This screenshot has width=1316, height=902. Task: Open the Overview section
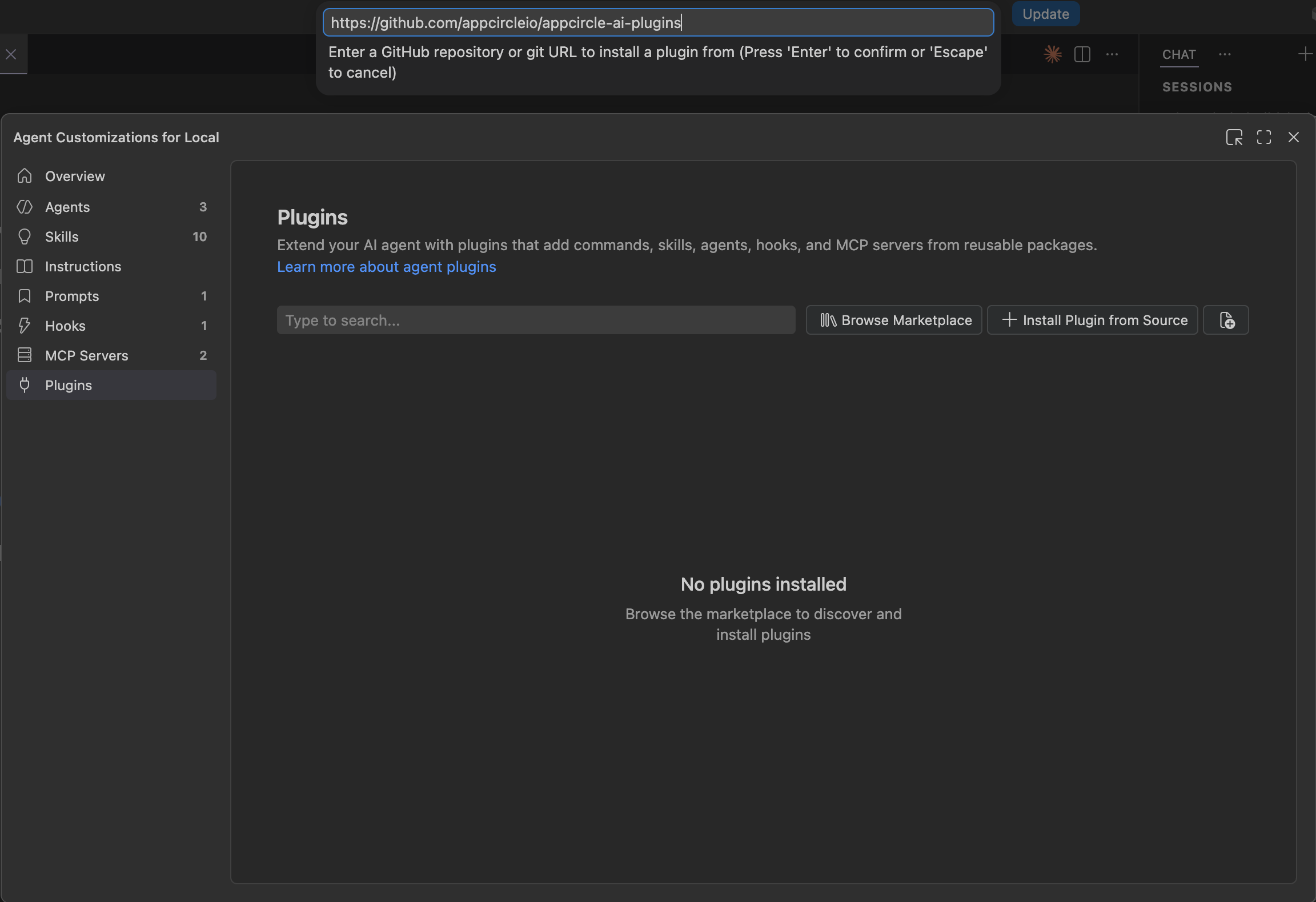(111, 176)
